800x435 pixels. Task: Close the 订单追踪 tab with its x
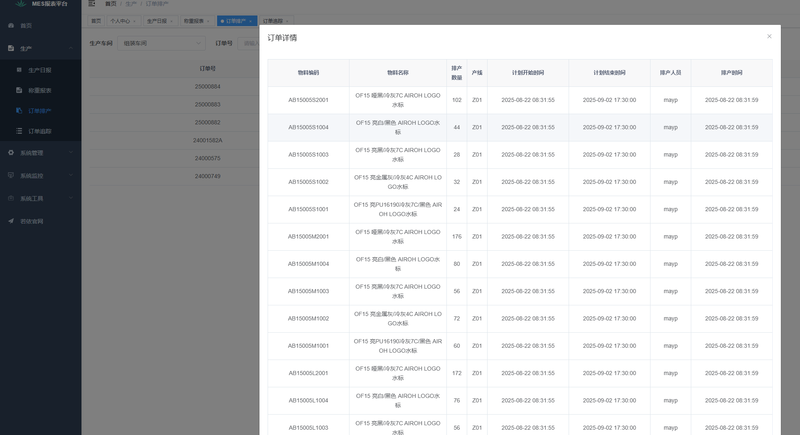(x=287, y=21)
